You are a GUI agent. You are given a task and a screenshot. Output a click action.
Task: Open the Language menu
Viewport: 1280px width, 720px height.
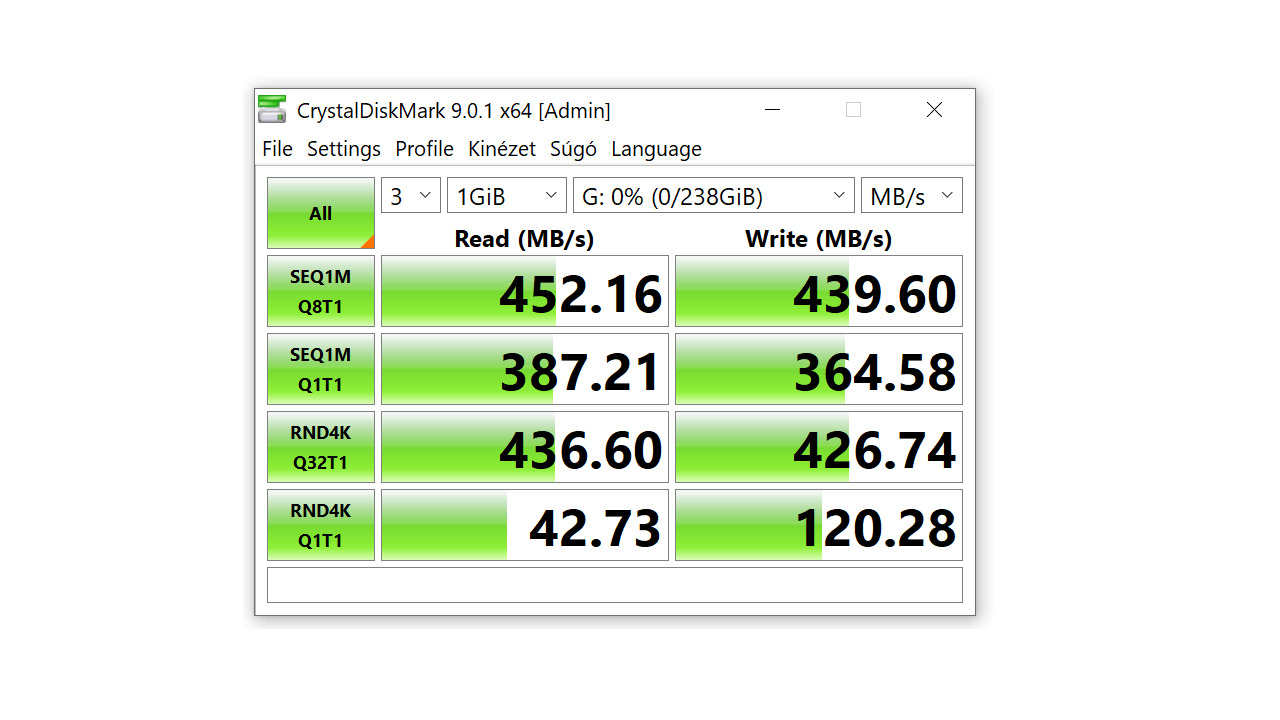pos(656,149)
